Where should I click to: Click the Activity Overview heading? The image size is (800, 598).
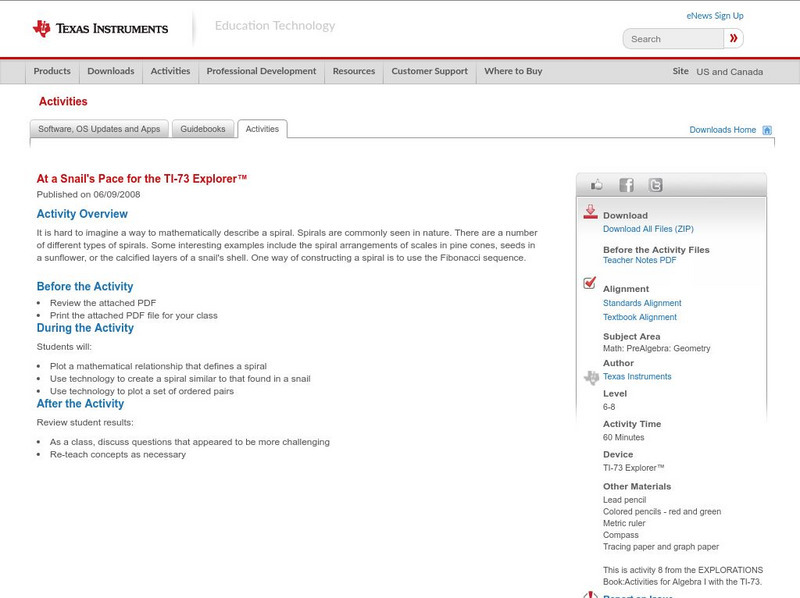point(82,214)
